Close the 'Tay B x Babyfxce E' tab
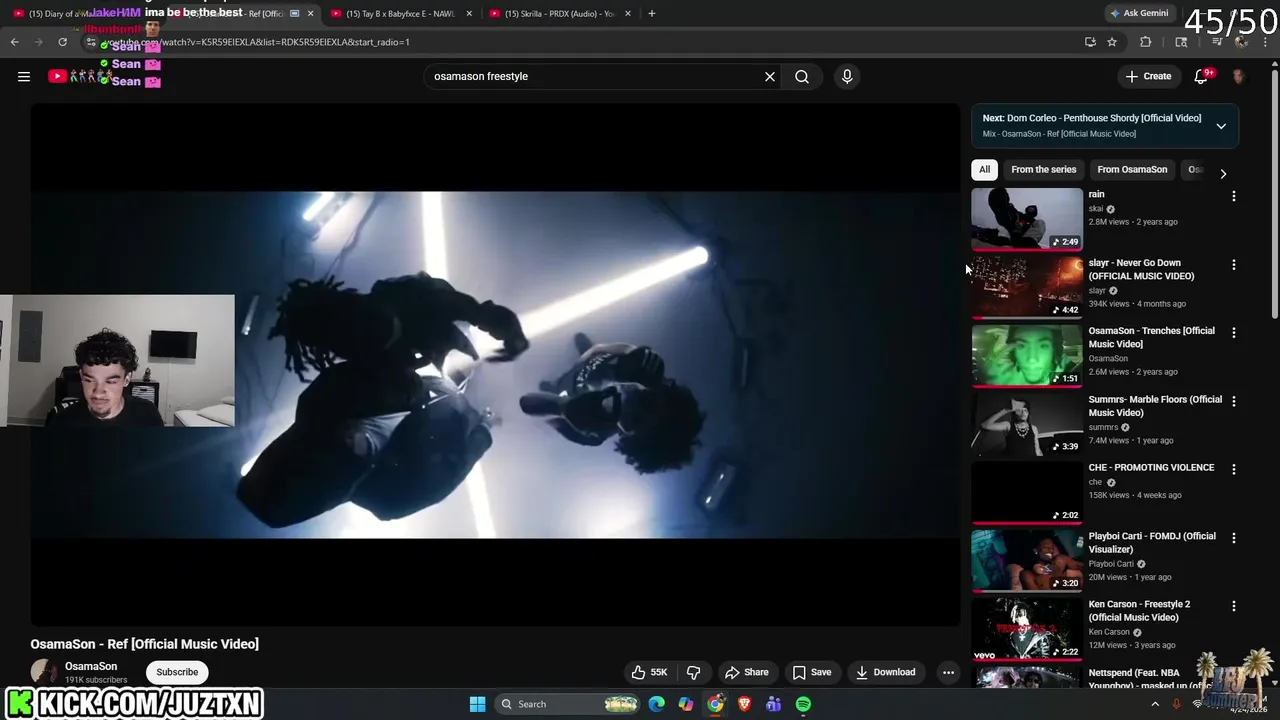 [469, 13]
